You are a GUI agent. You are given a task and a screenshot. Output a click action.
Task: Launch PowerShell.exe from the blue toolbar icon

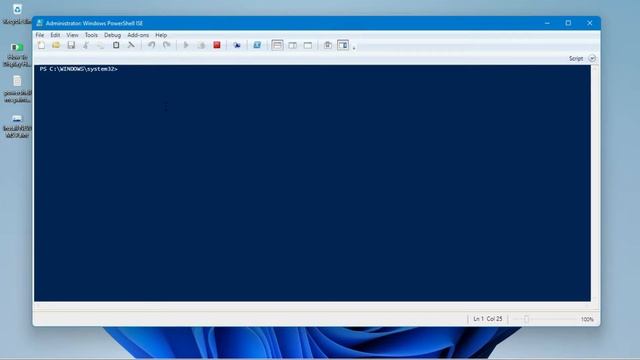(257, 45)
